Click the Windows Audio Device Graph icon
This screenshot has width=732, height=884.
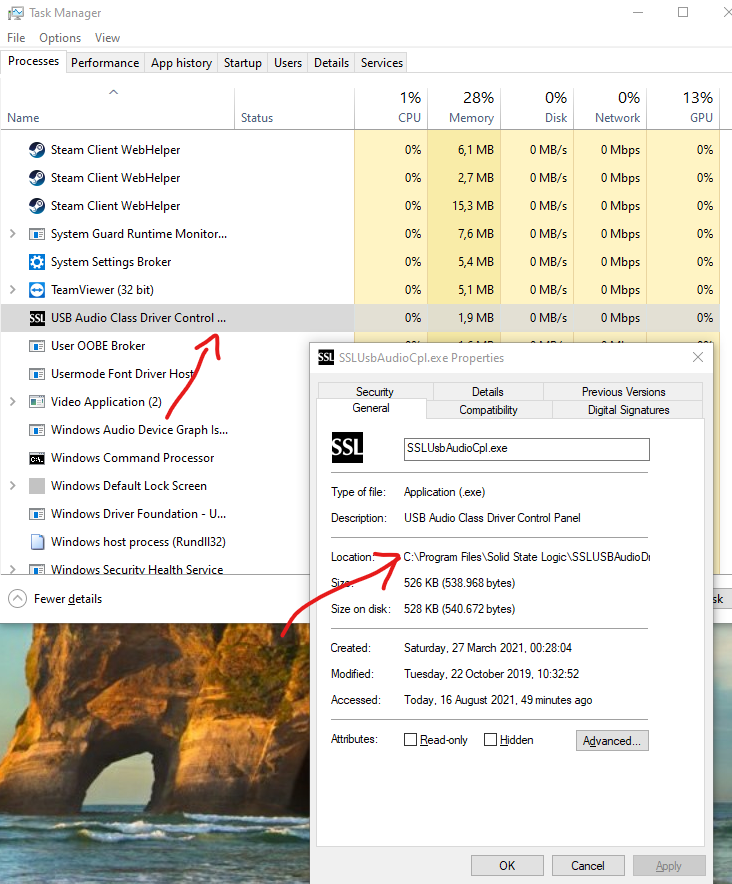point(37,430)
